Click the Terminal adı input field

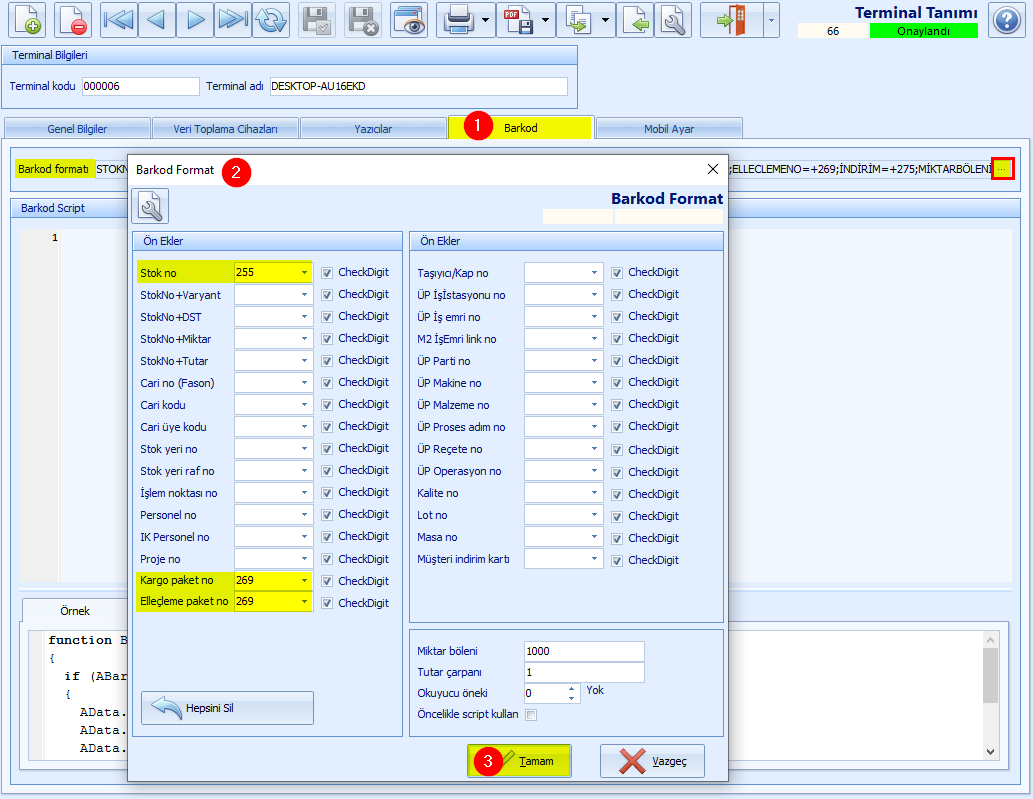pos(418,86)
